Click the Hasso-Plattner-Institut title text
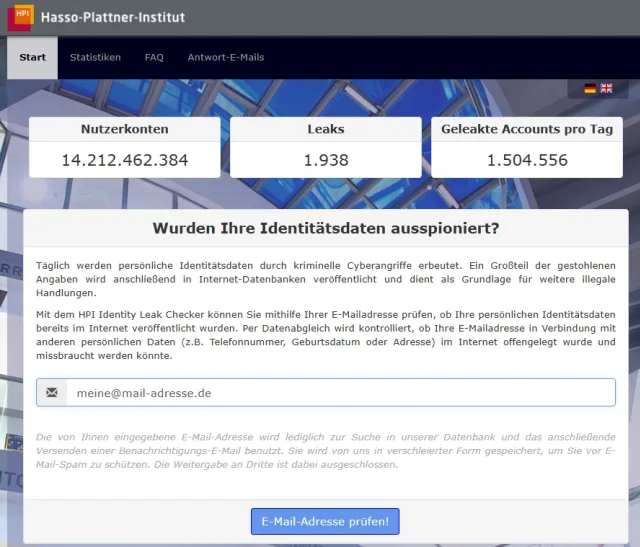Image resolution: width=640 pixels, height=547 pixels. pos(113,18)
